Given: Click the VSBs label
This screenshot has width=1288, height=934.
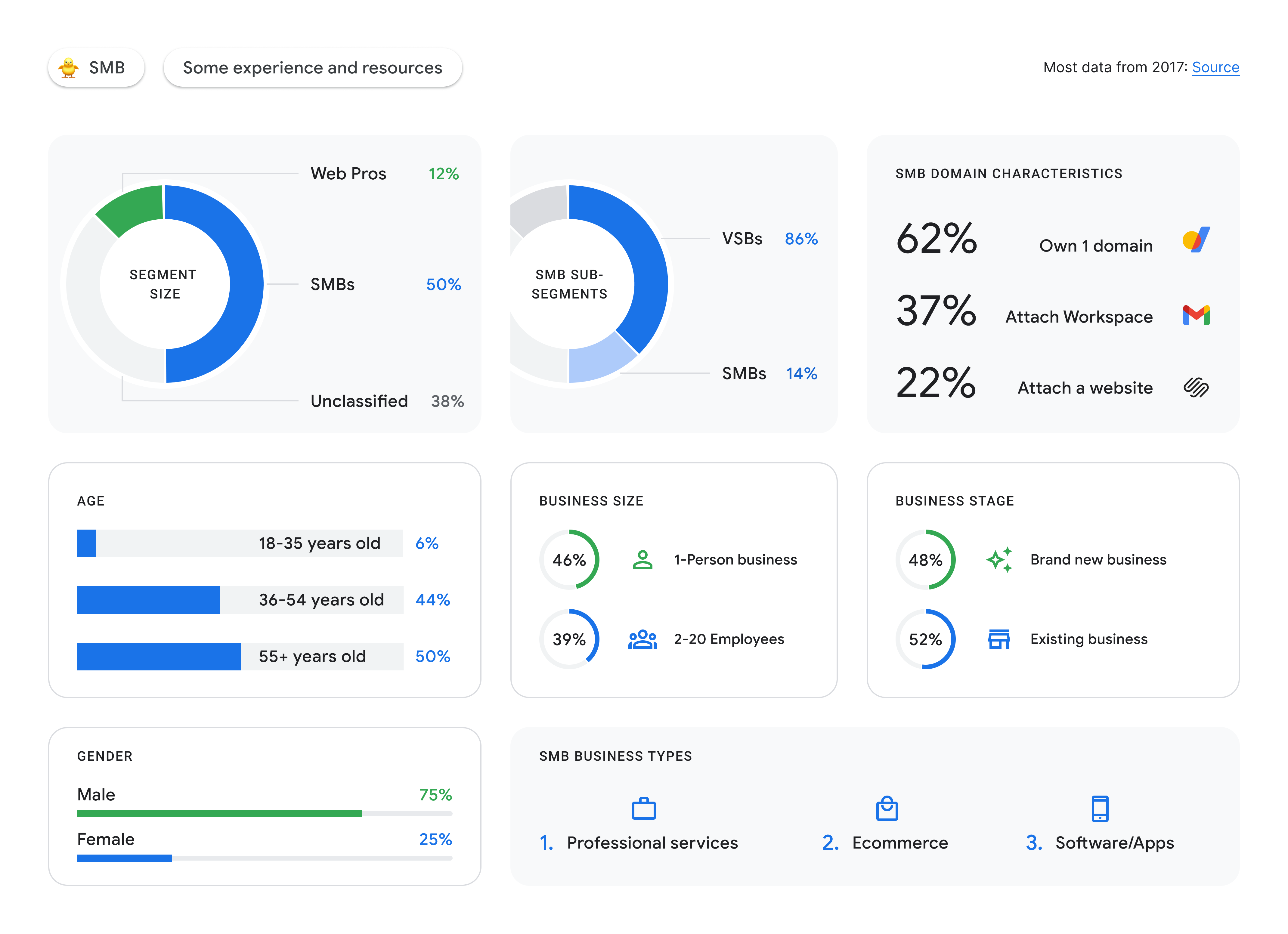Looking at the screenshot, I should coord(742,239).
